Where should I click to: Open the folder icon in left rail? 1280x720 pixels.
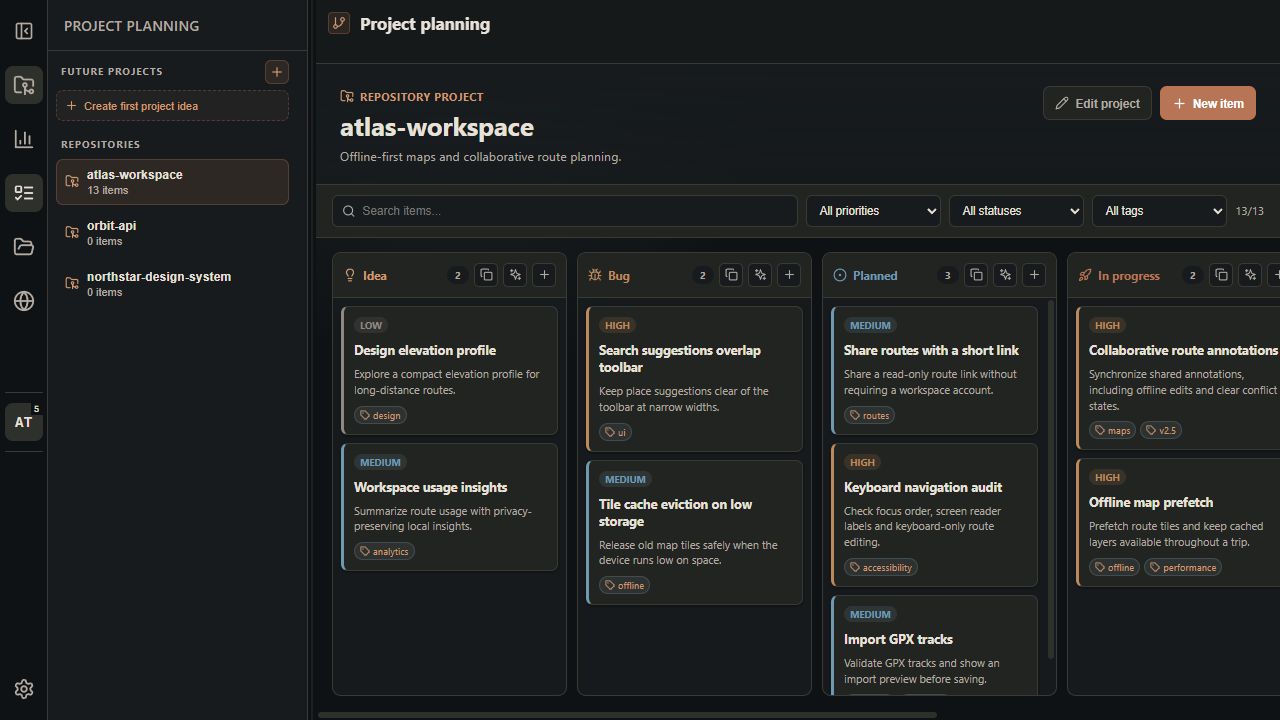24,247
